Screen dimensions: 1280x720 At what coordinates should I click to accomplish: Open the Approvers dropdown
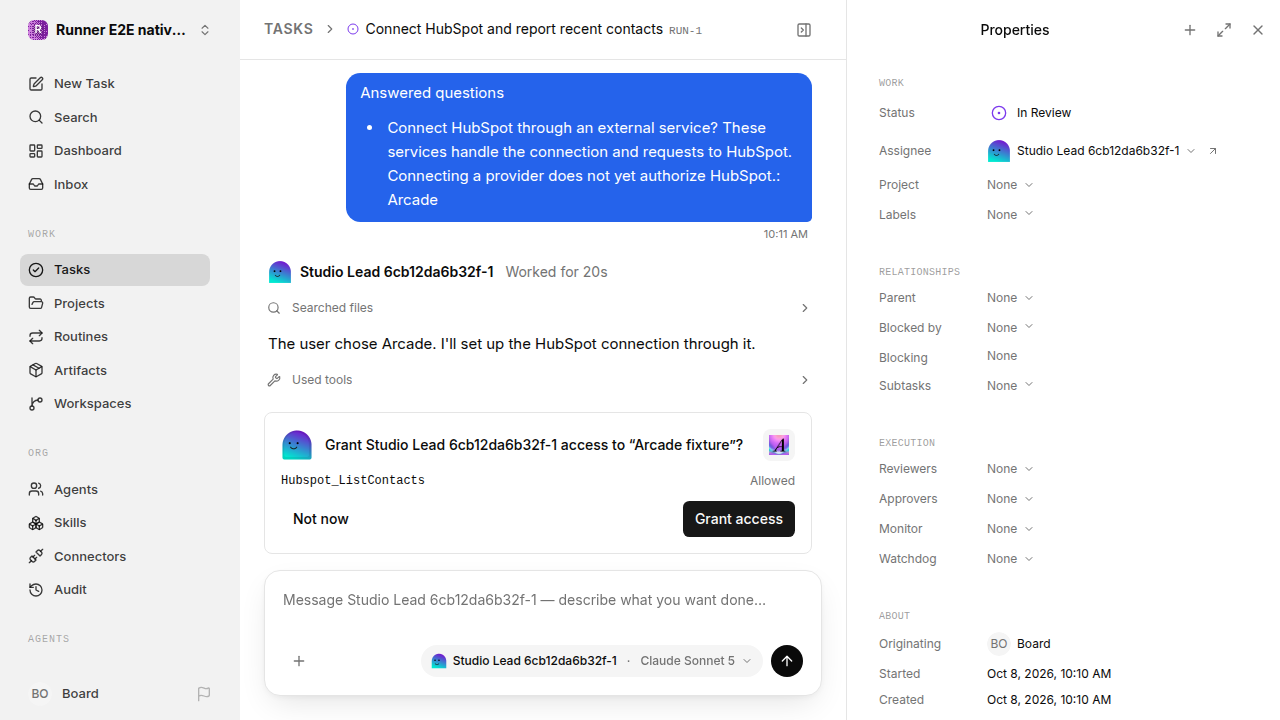point(1010,499)
